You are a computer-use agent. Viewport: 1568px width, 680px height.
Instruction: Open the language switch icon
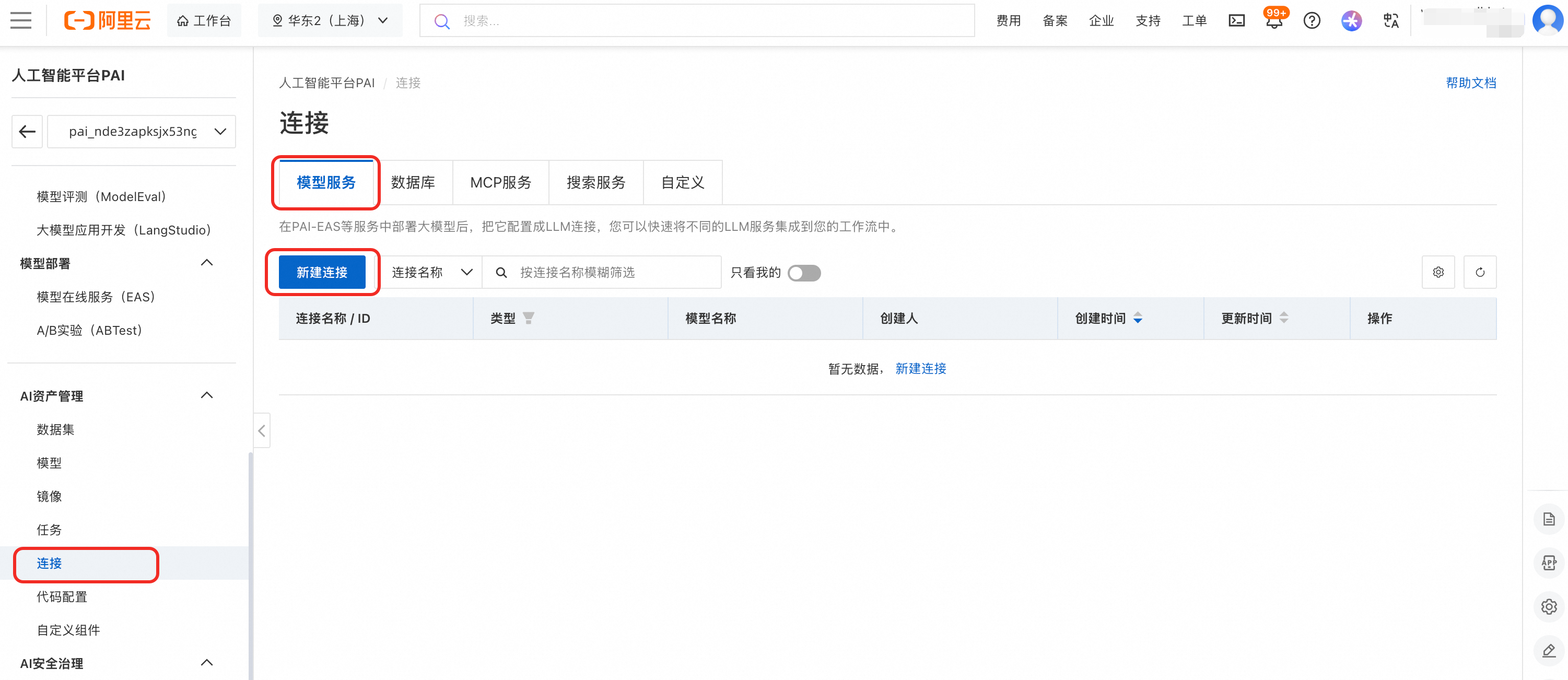[1390, 21]
